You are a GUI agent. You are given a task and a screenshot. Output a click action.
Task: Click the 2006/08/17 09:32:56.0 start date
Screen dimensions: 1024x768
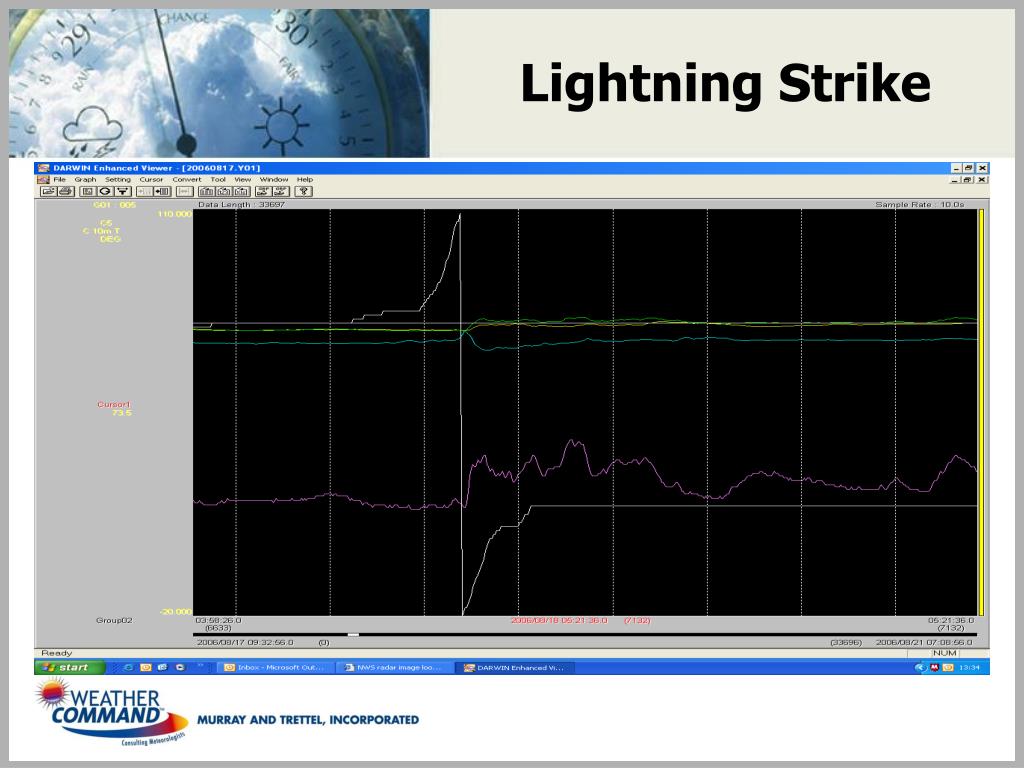point(246,643)
